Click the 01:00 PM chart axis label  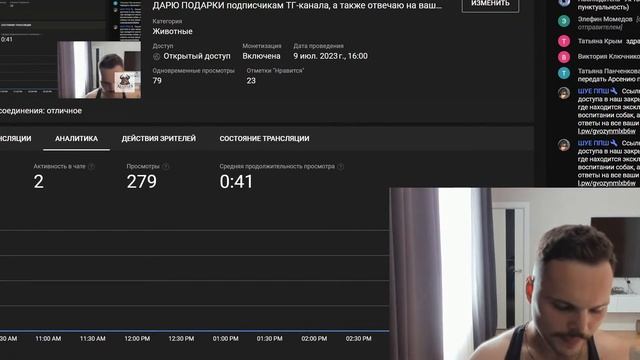click(225, 339)
